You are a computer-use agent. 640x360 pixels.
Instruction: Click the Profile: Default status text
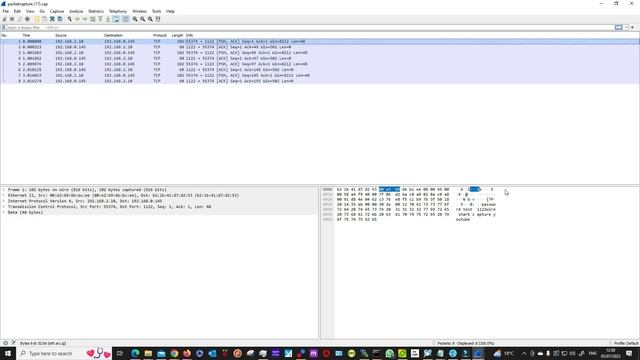[626, 343]
